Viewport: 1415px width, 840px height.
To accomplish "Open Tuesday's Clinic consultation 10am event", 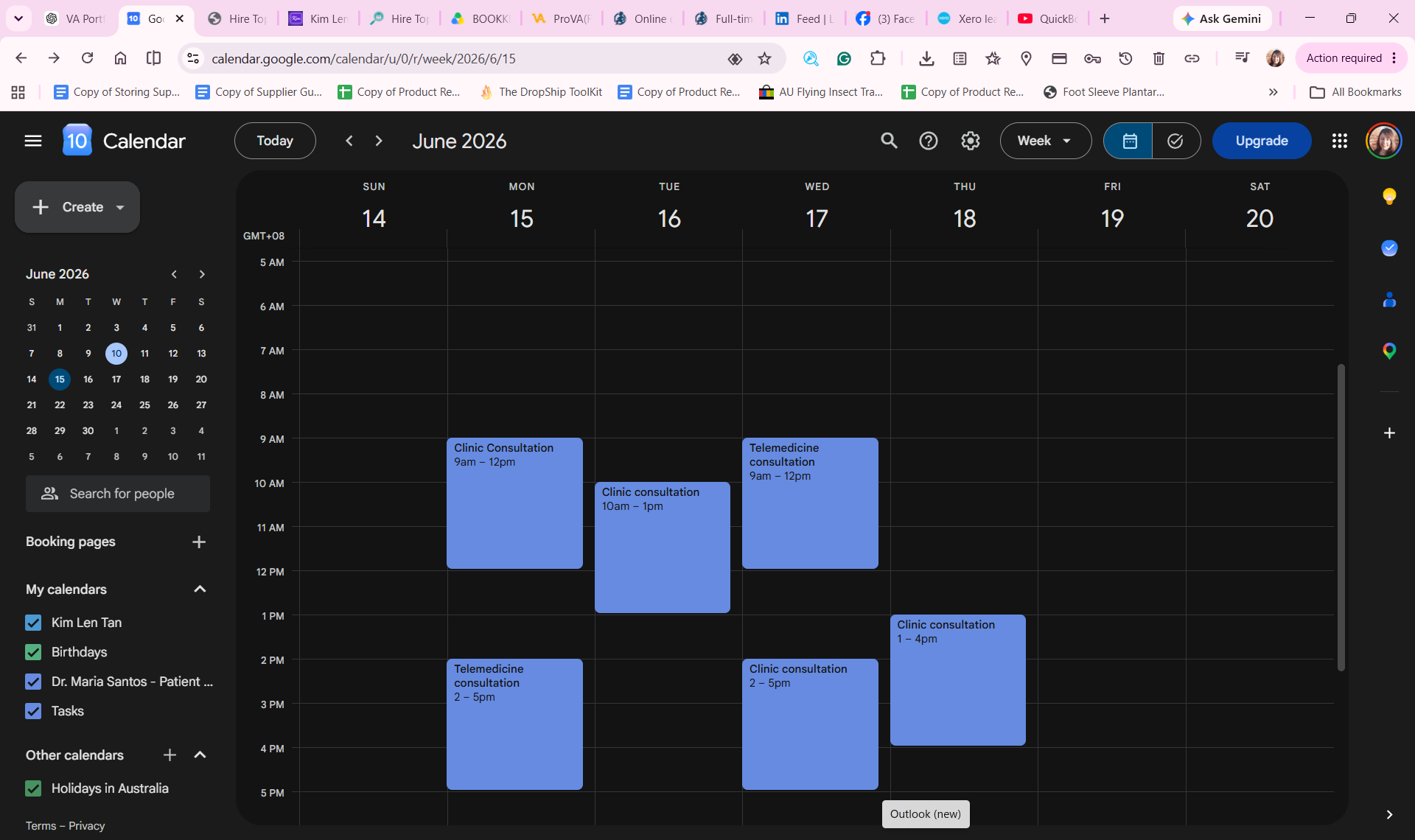I will coord(663,547).
